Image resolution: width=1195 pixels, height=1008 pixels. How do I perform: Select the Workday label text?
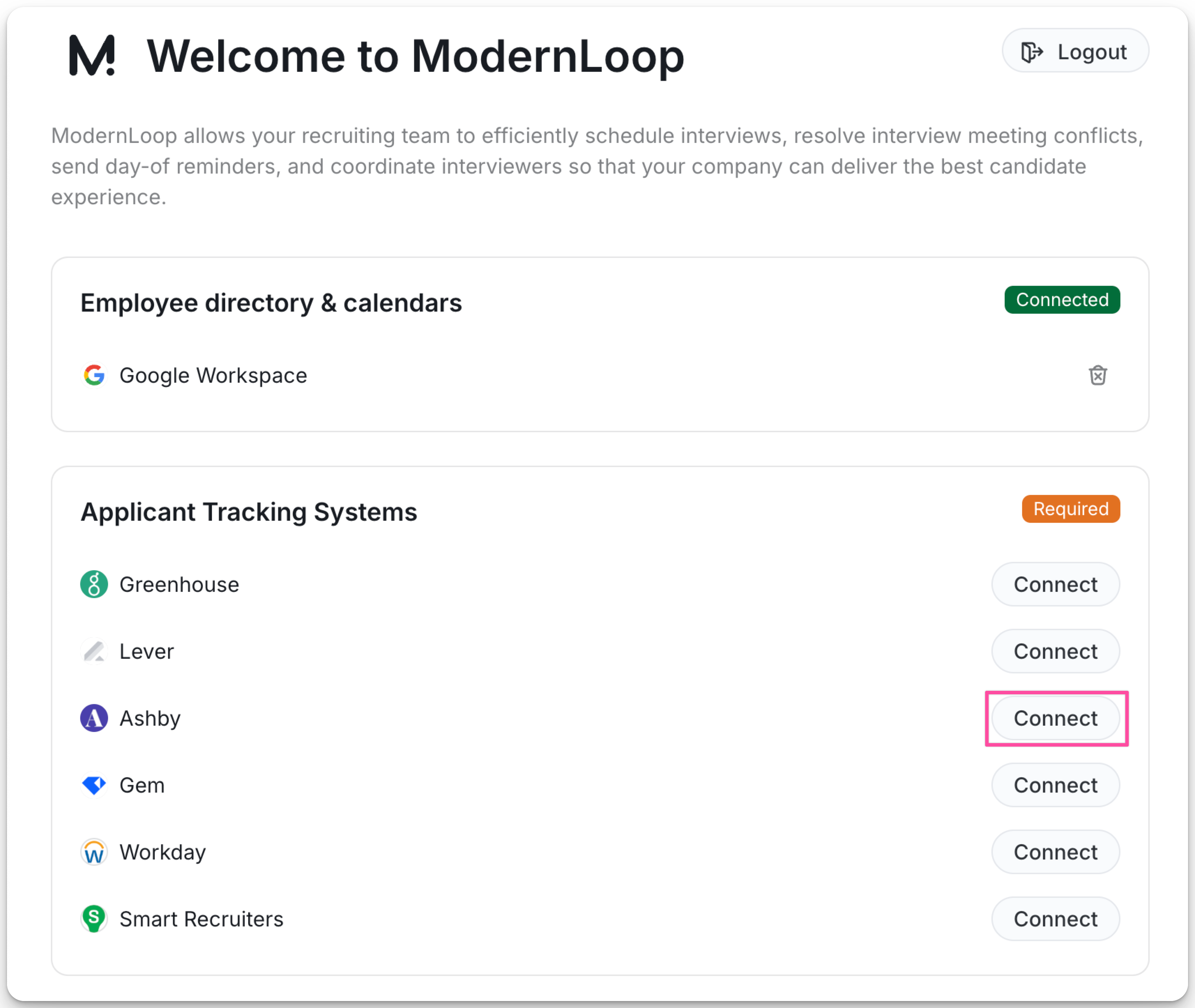pyautogui.click(x=163, y=853)
